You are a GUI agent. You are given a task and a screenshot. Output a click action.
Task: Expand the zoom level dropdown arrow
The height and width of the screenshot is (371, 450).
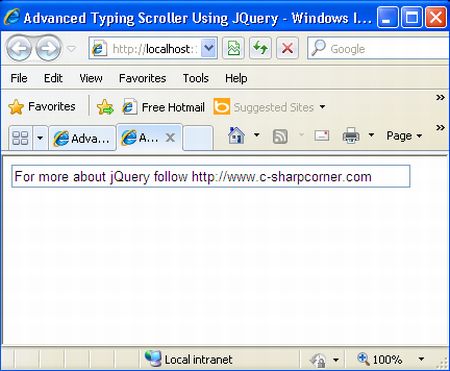(x=421, y=359)
